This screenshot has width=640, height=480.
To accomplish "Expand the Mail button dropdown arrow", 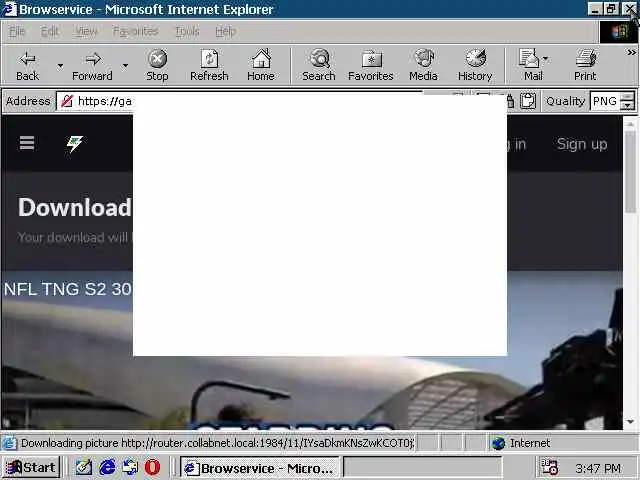I will click(x=546, y=59).
